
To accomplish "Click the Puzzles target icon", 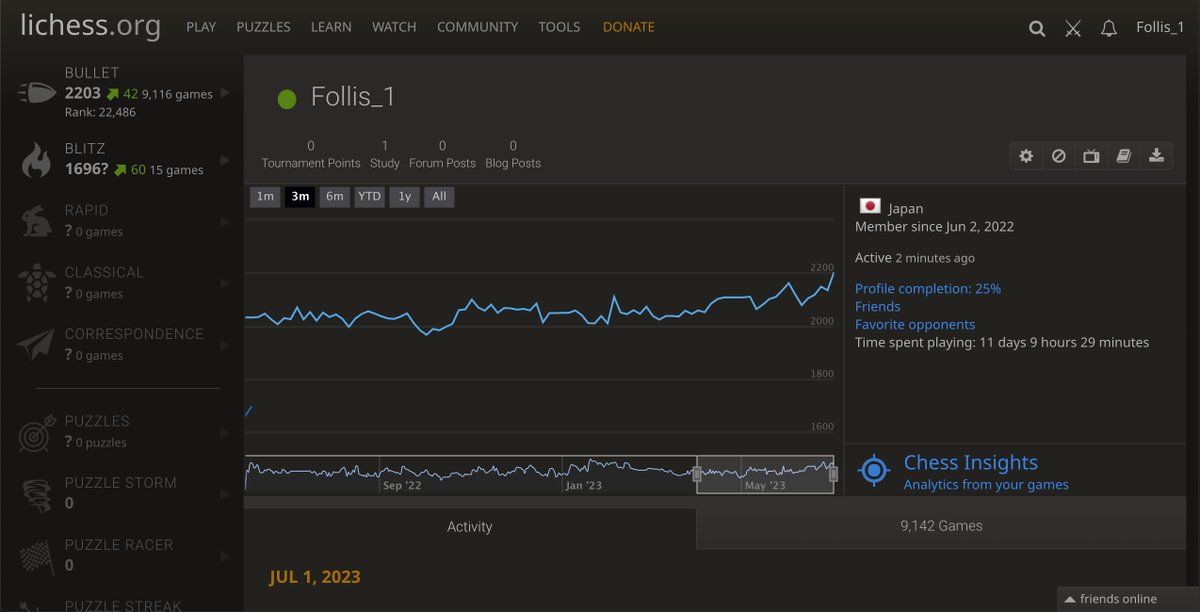I will pyautogui.click(x=35, y=432).
